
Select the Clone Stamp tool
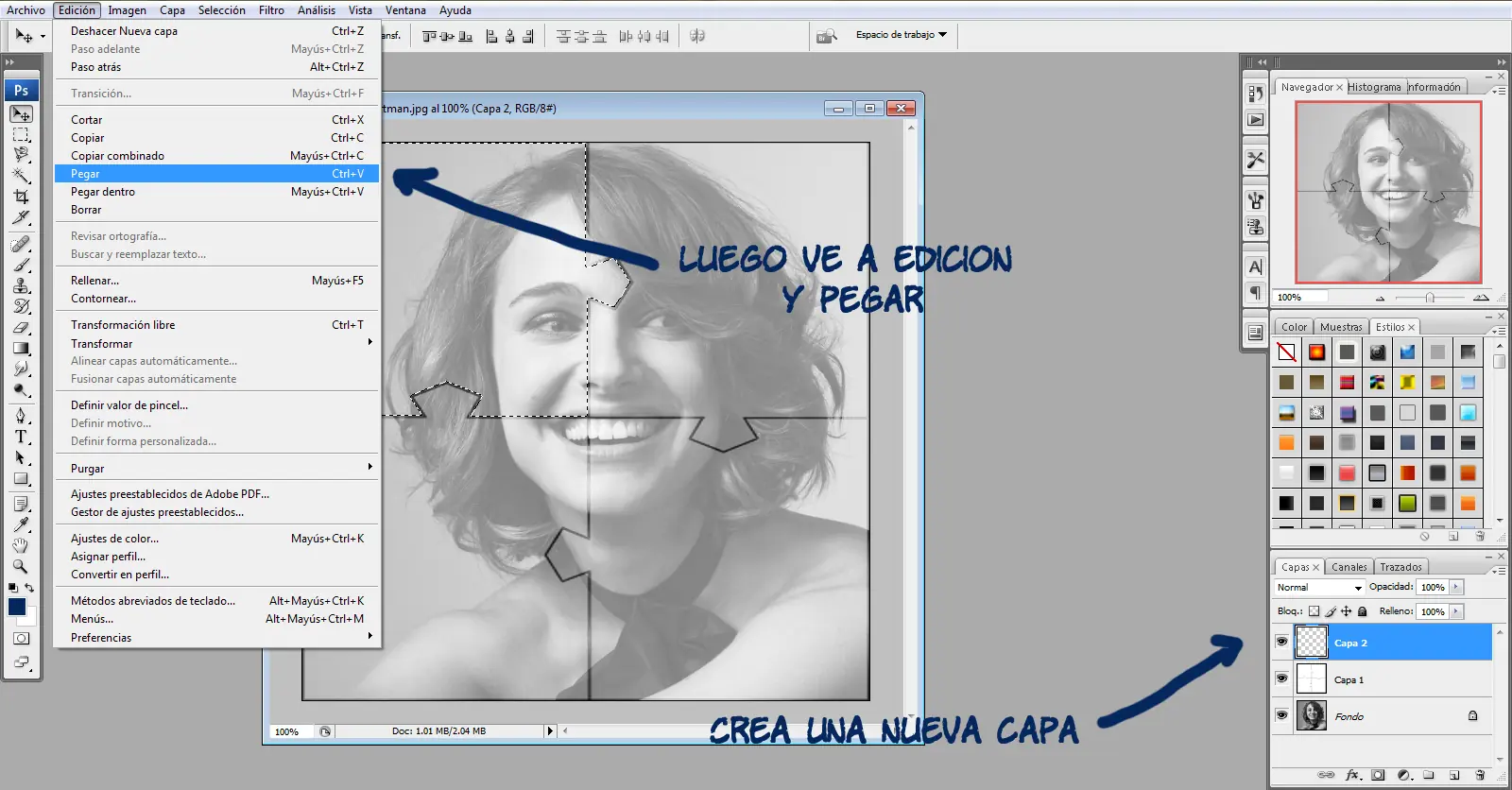click(x=21, y=285)
